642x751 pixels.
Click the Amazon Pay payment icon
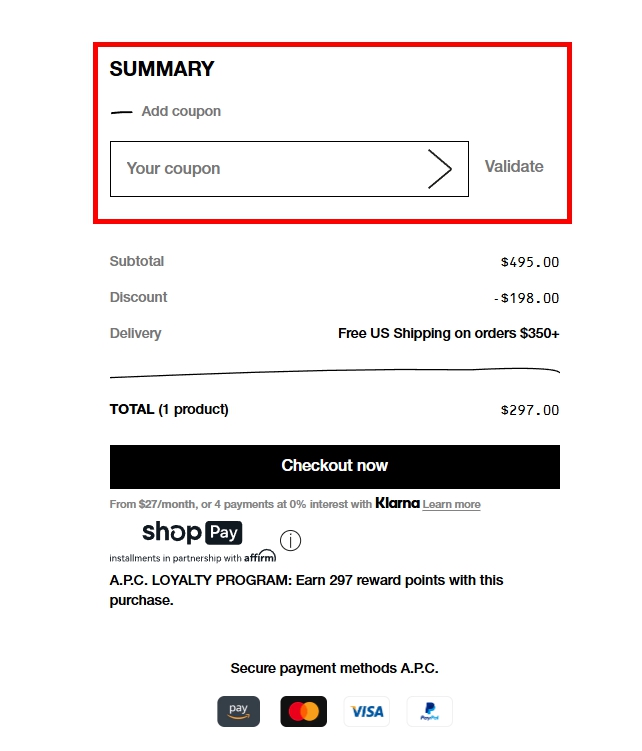pos(238,711)
